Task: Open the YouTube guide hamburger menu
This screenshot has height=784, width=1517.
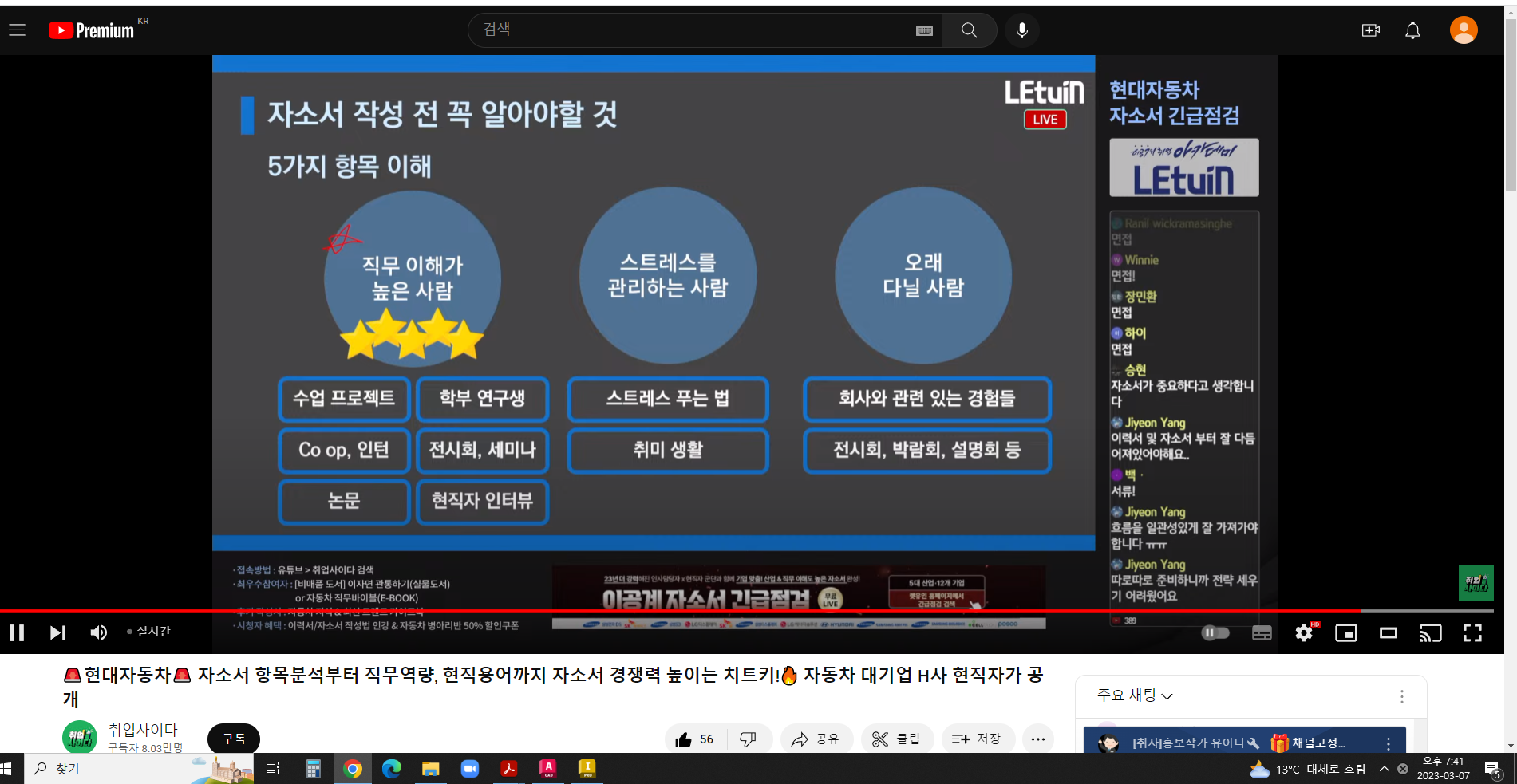Action: [18, 30]
